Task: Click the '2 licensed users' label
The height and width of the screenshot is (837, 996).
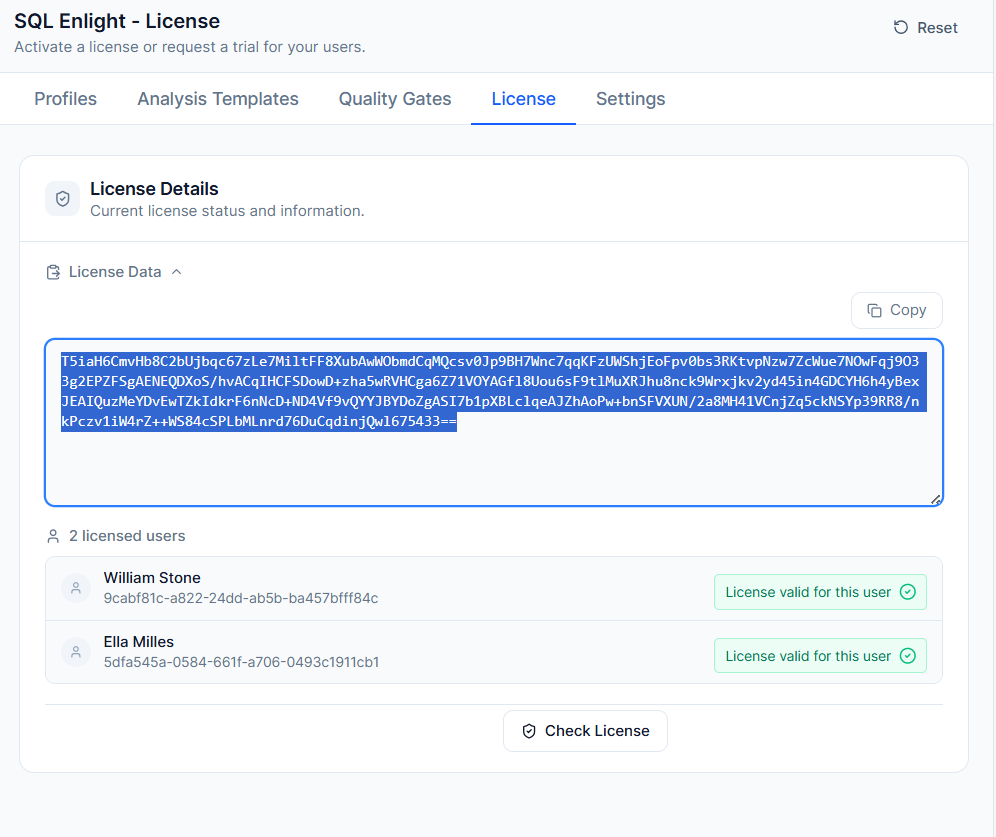Action: point(127,536)
